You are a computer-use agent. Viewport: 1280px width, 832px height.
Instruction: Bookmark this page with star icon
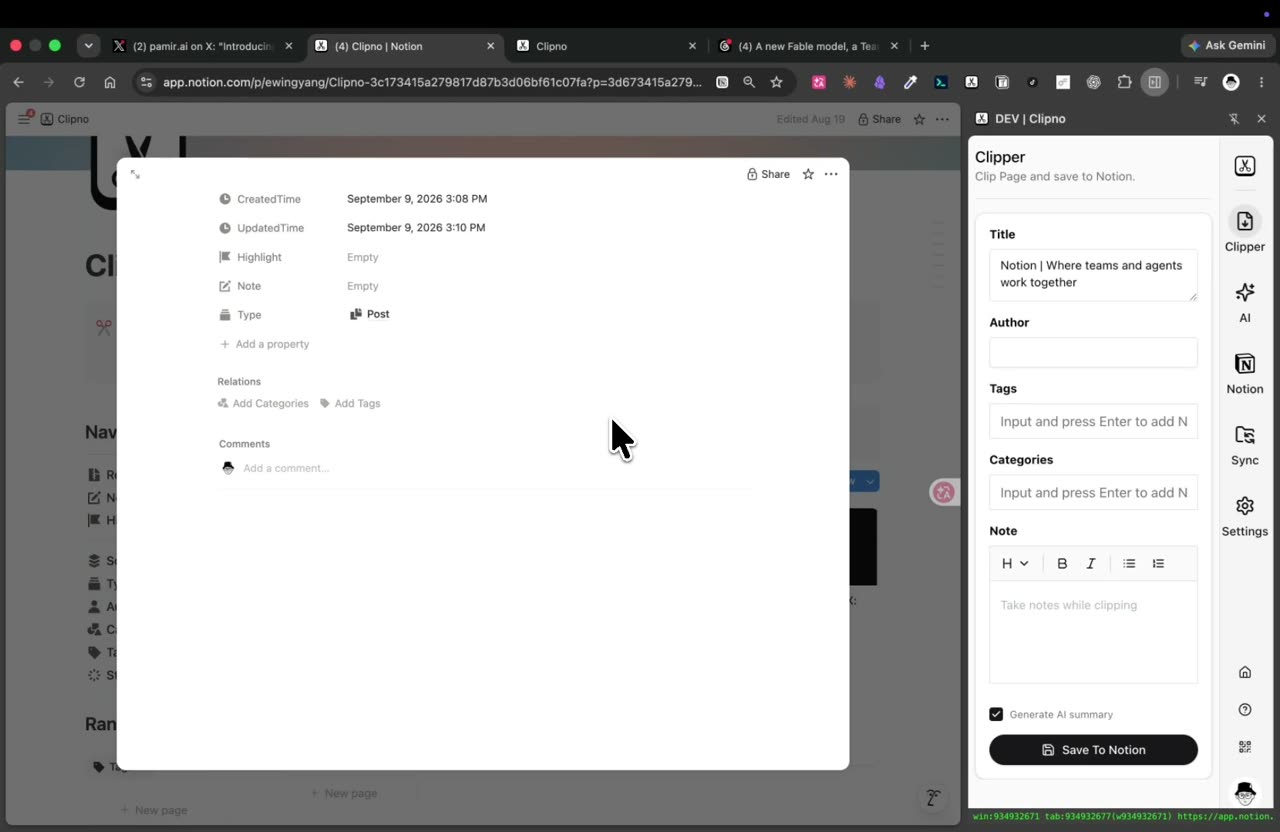(776, 82)
